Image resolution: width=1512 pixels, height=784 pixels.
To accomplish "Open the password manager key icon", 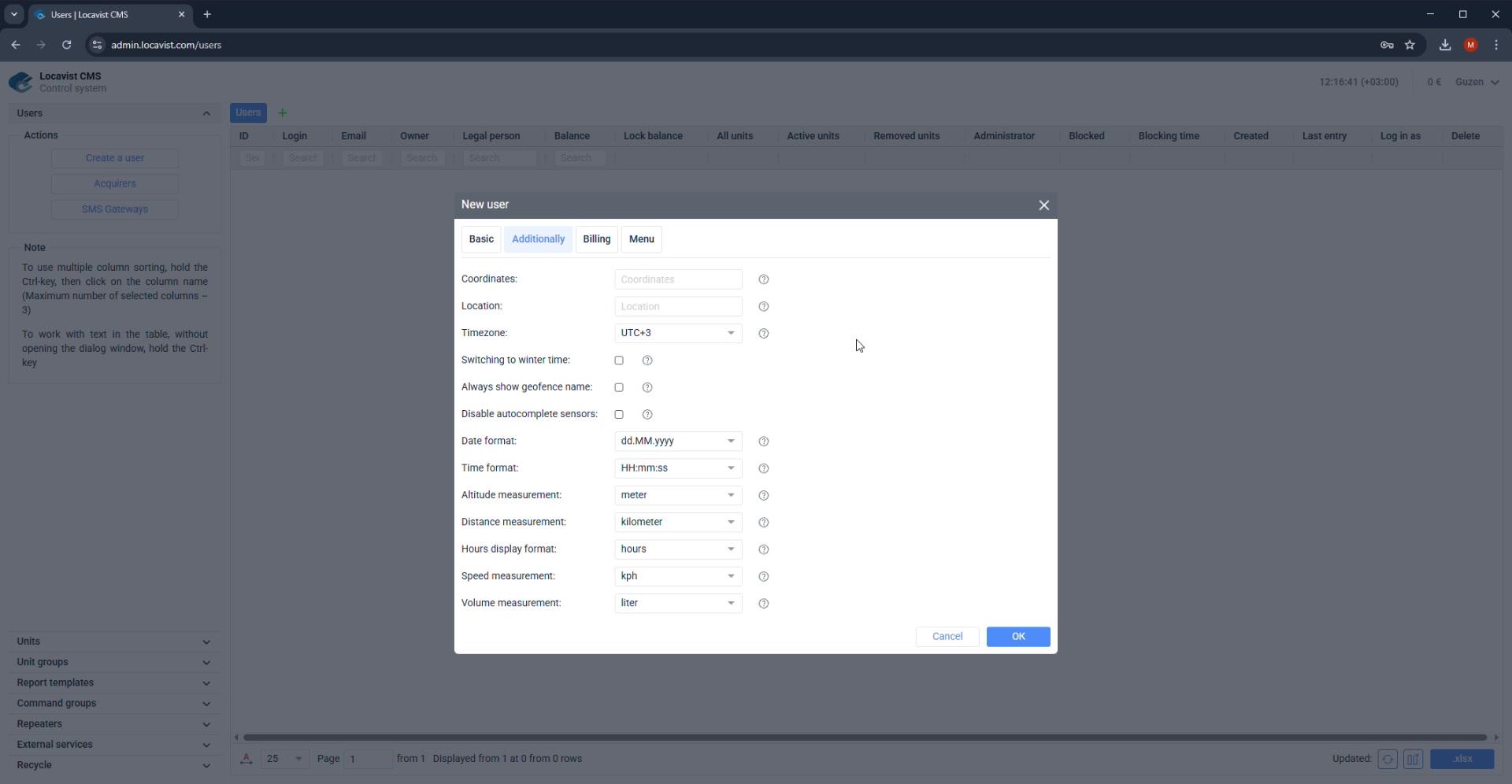I will click(1387, 45).
